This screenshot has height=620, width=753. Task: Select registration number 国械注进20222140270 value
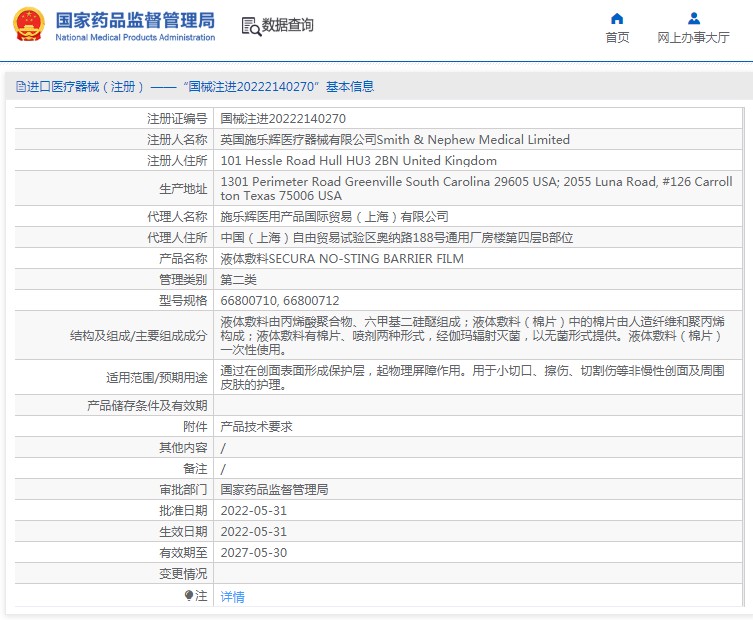point(283,119)
